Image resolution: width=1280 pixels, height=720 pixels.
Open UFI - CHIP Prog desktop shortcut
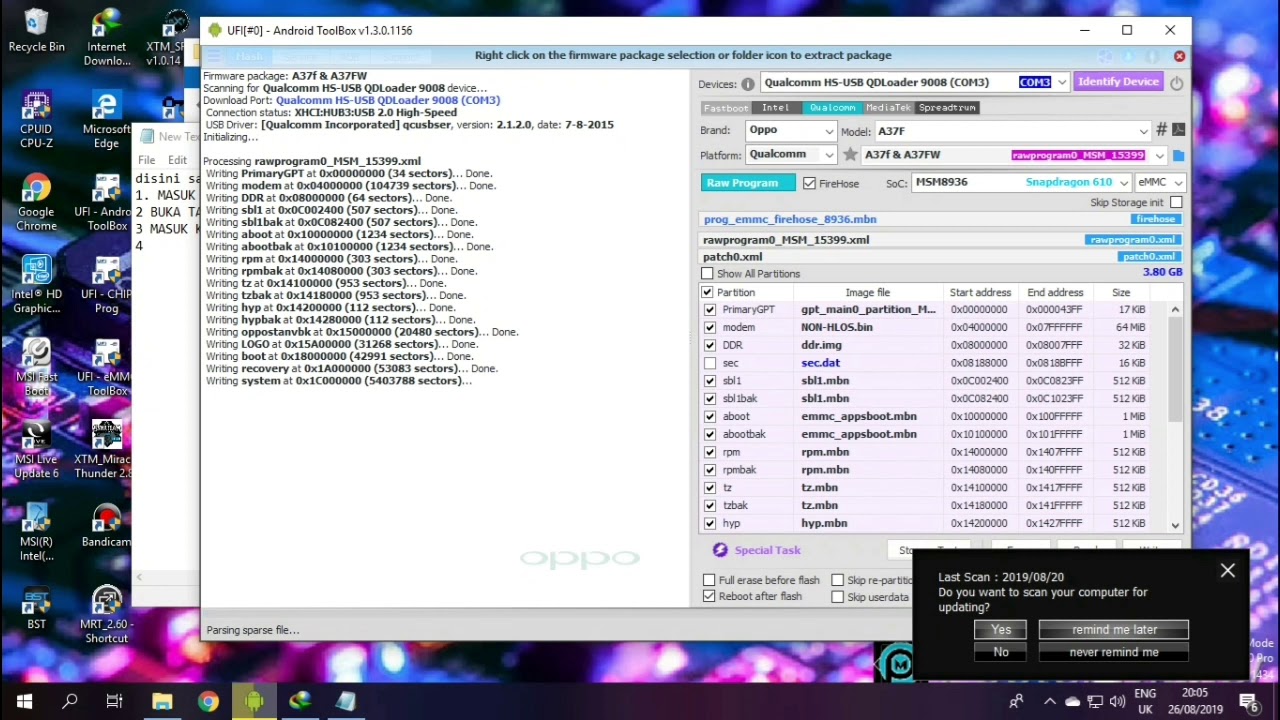point(107,286)
